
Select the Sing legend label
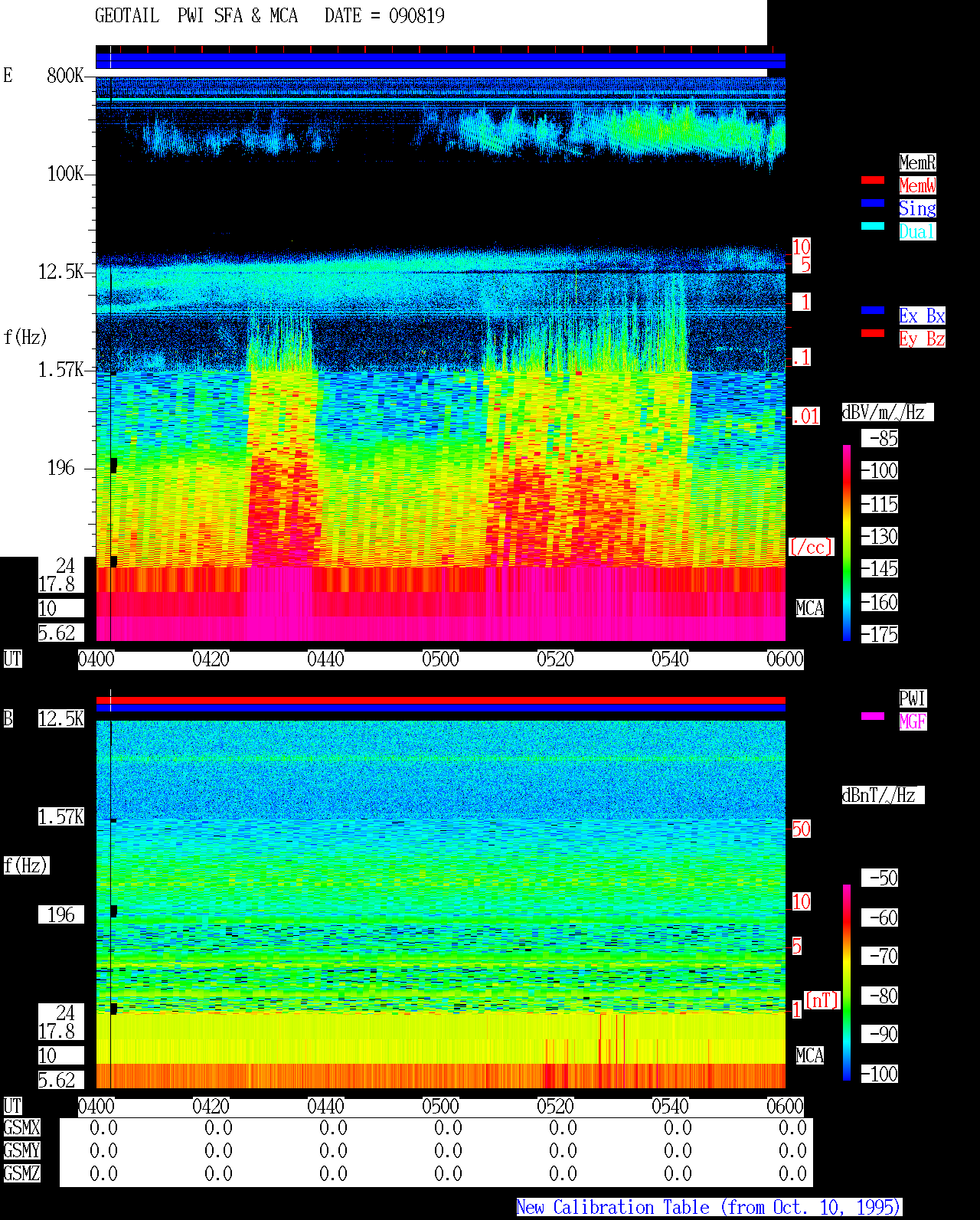point(917,208)
